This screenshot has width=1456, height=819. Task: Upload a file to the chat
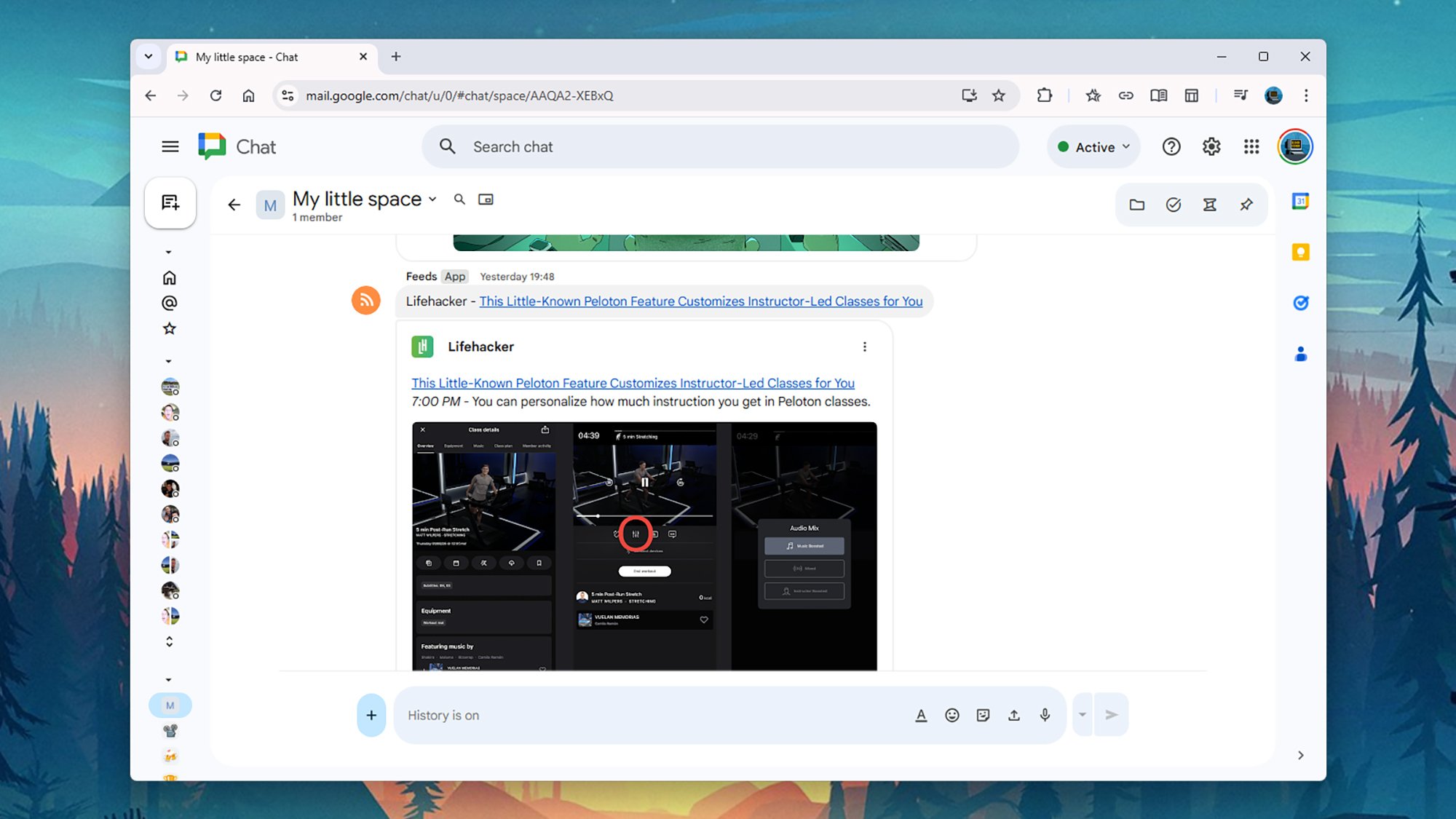point(1013,715)
